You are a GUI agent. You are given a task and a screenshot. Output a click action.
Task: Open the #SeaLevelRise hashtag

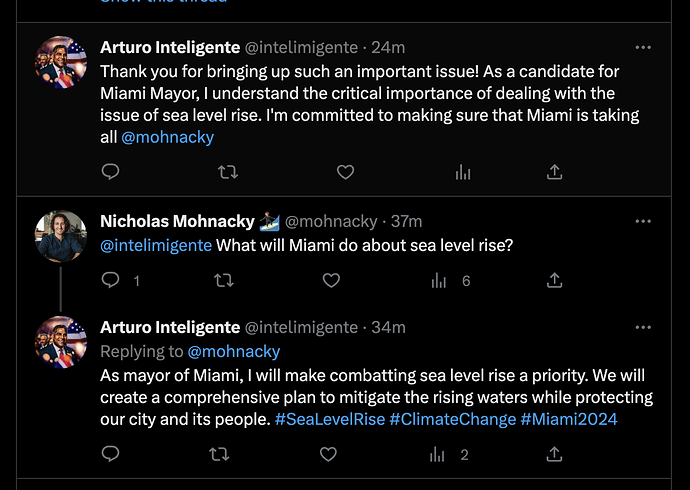pyautogui.click(x=326, y=419)
